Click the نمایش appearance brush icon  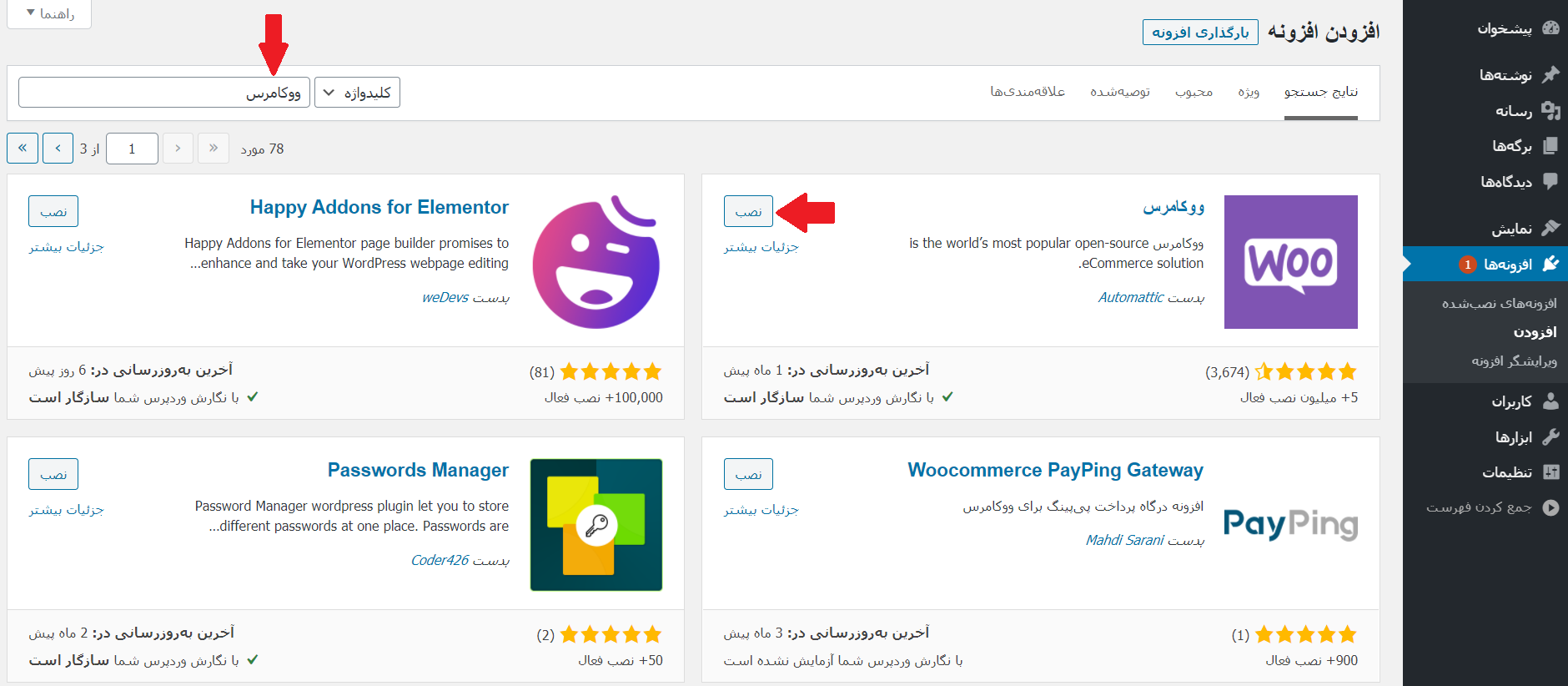tap(1550, 228)
